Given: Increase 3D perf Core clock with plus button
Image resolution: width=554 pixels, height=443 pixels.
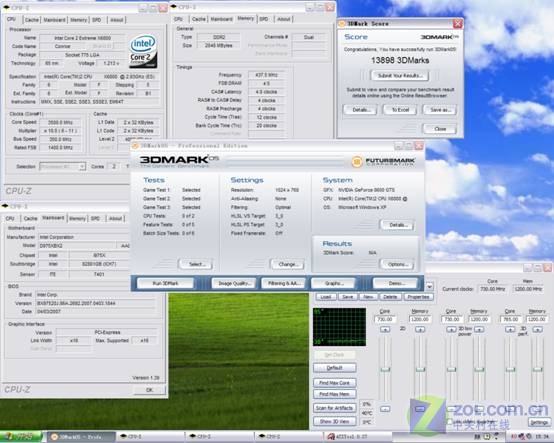Looking at the screenshot, I should (510, 329).
